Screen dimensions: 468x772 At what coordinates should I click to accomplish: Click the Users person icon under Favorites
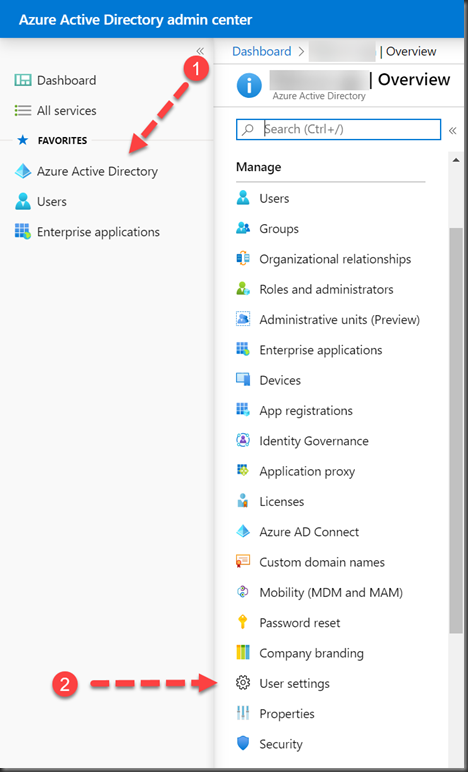click(23, 201)
